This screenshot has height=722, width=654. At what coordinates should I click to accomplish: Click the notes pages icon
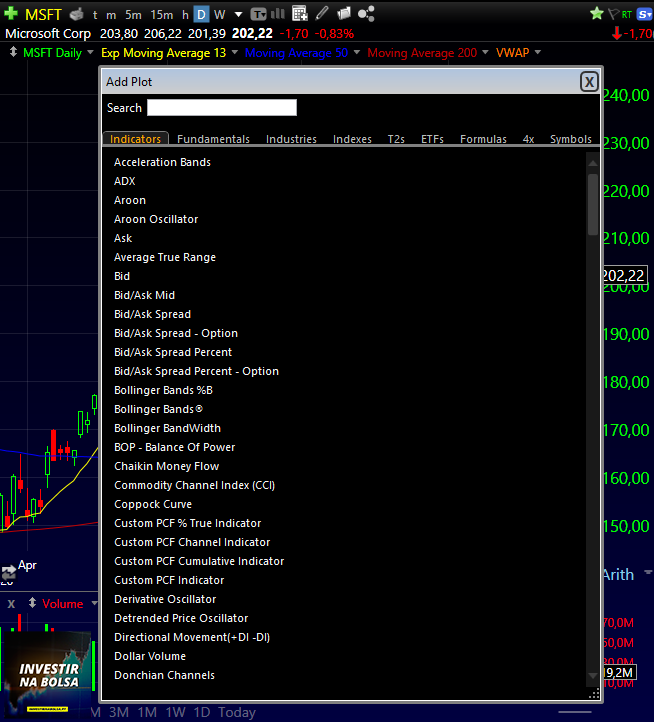pyautogui.click(x=344, y=13)
